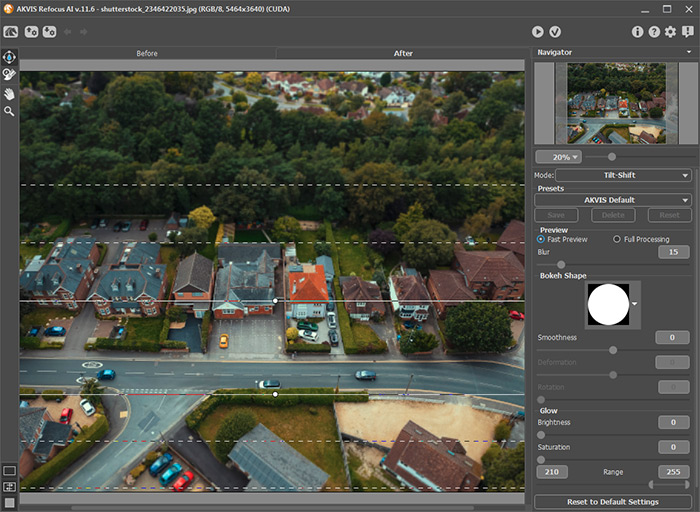700x512 pixels.
Task: Click the Blur value field
Action: pyautogui.click(x=673, y=252)
